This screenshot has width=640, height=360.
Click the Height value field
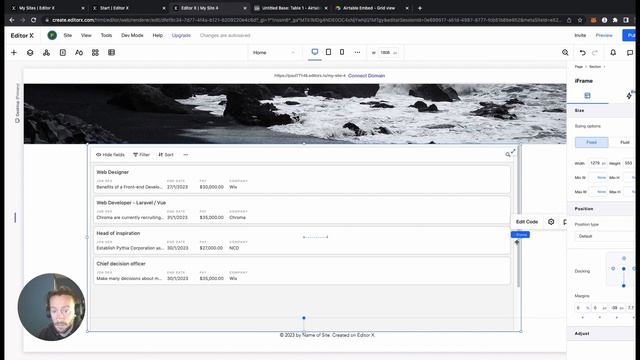pyautogui.click(x=629, y=163)
